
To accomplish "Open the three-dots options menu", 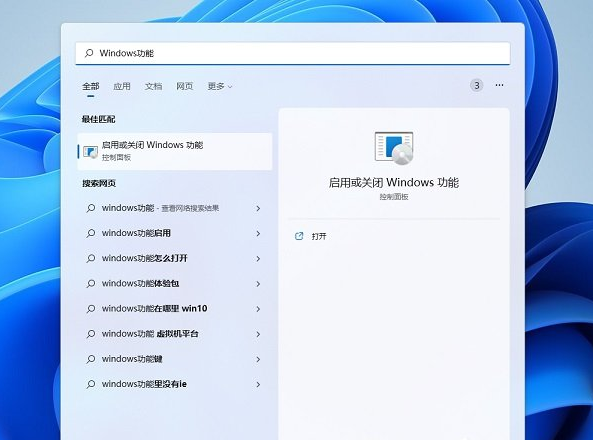I will tap(499, 85).
